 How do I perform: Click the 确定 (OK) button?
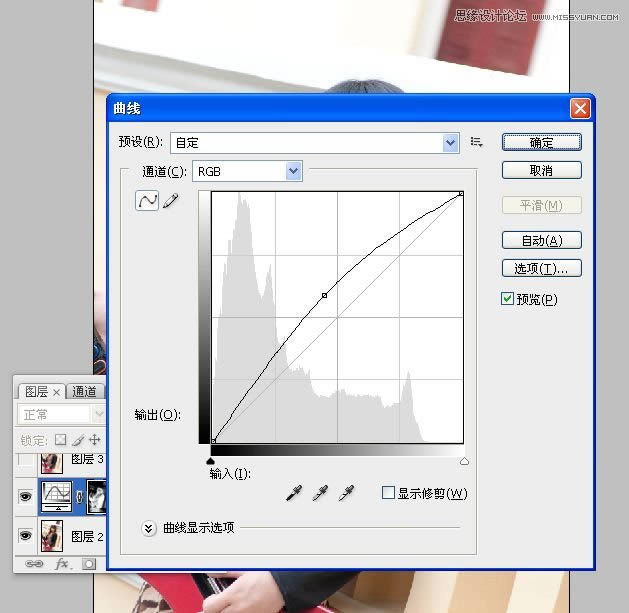[x=541, y=142]
